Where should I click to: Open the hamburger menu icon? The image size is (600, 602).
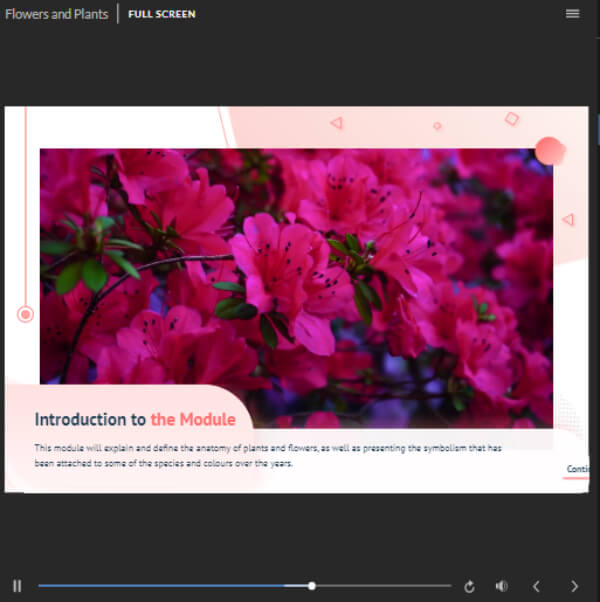(x=572, y=14)
